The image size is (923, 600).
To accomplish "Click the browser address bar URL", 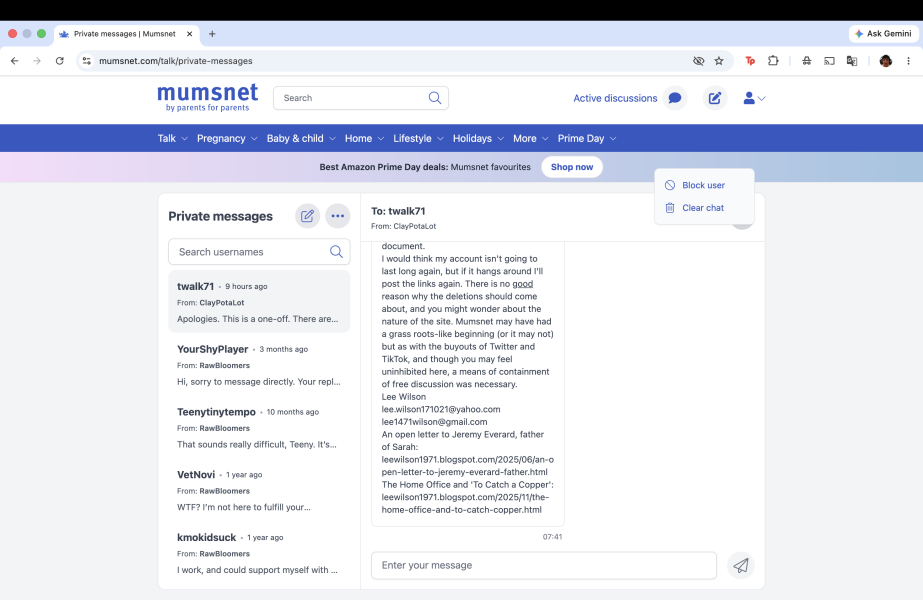I will pyautogui.click(x=175, y=61).
